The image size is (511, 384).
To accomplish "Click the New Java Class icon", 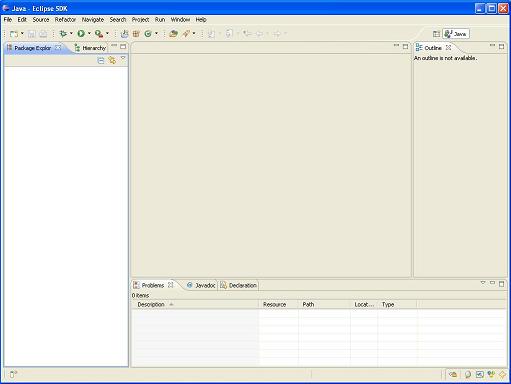I will 148,34.
